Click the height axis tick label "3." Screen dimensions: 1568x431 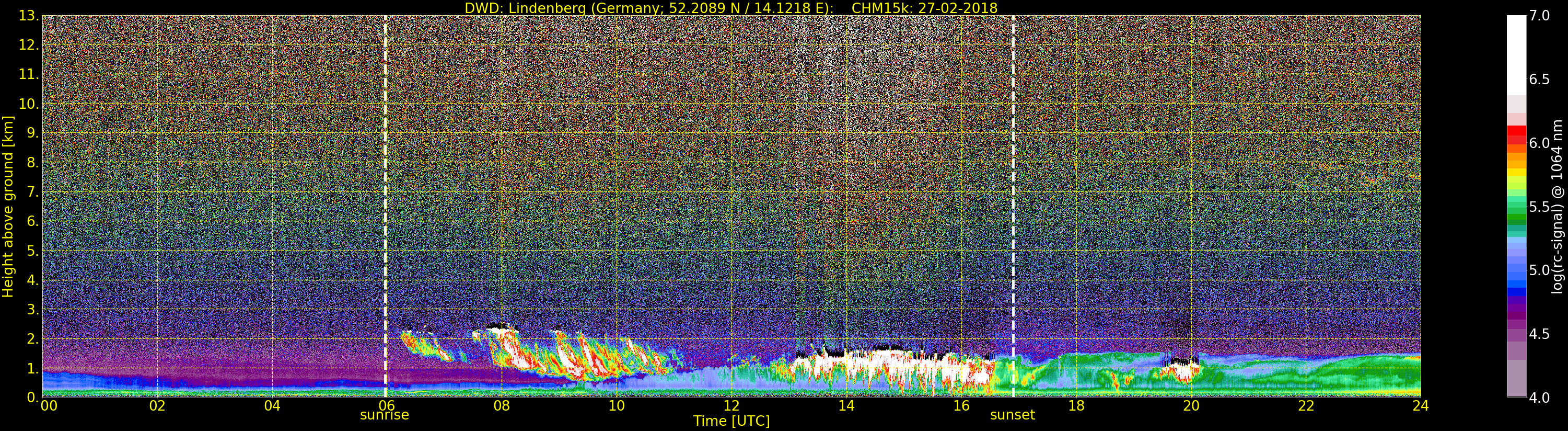tap(33, 309)
